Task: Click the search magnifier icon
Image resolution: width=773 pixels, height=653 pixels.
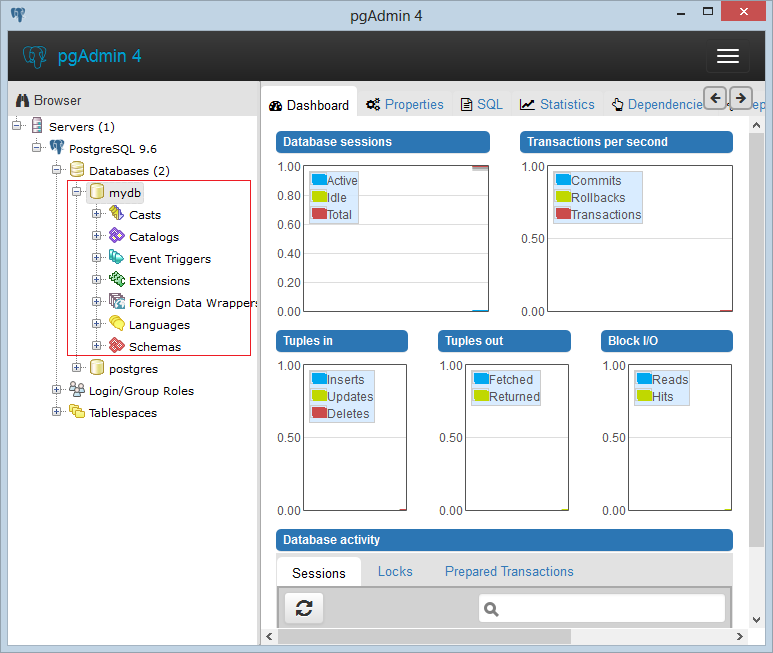Action: pyautogui.click(x=491, y=610)
